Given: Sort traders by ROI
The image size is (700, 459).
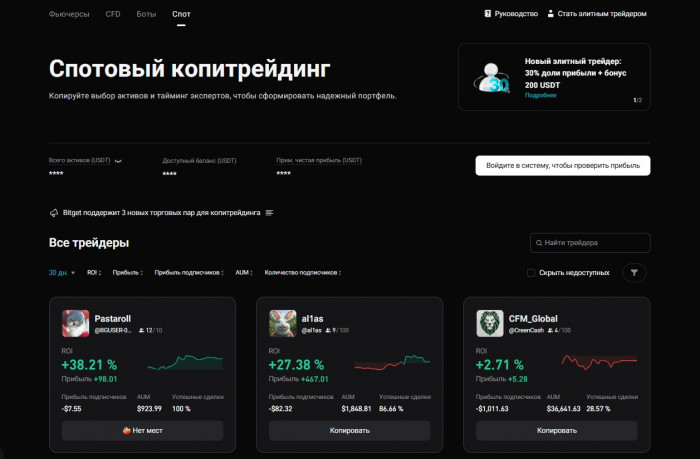Looking at the screenshot, I should (94, 272).
